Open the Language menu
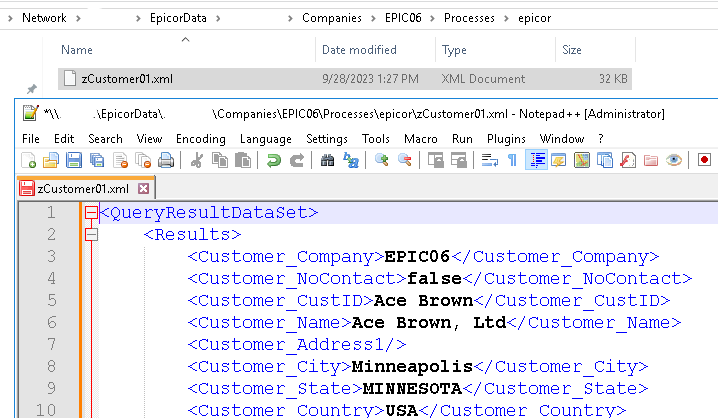This screenshot has width=718, height=418. (x=266, y=139)
